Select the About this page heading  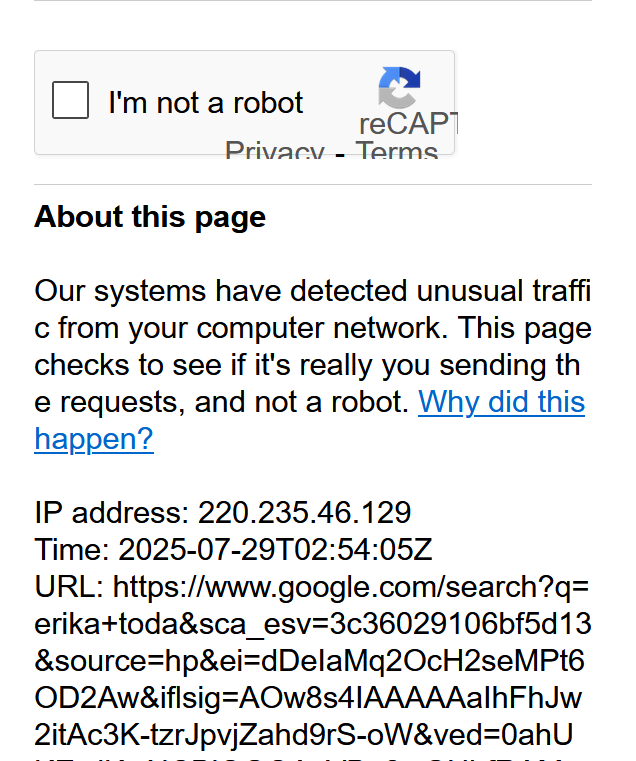150,216
